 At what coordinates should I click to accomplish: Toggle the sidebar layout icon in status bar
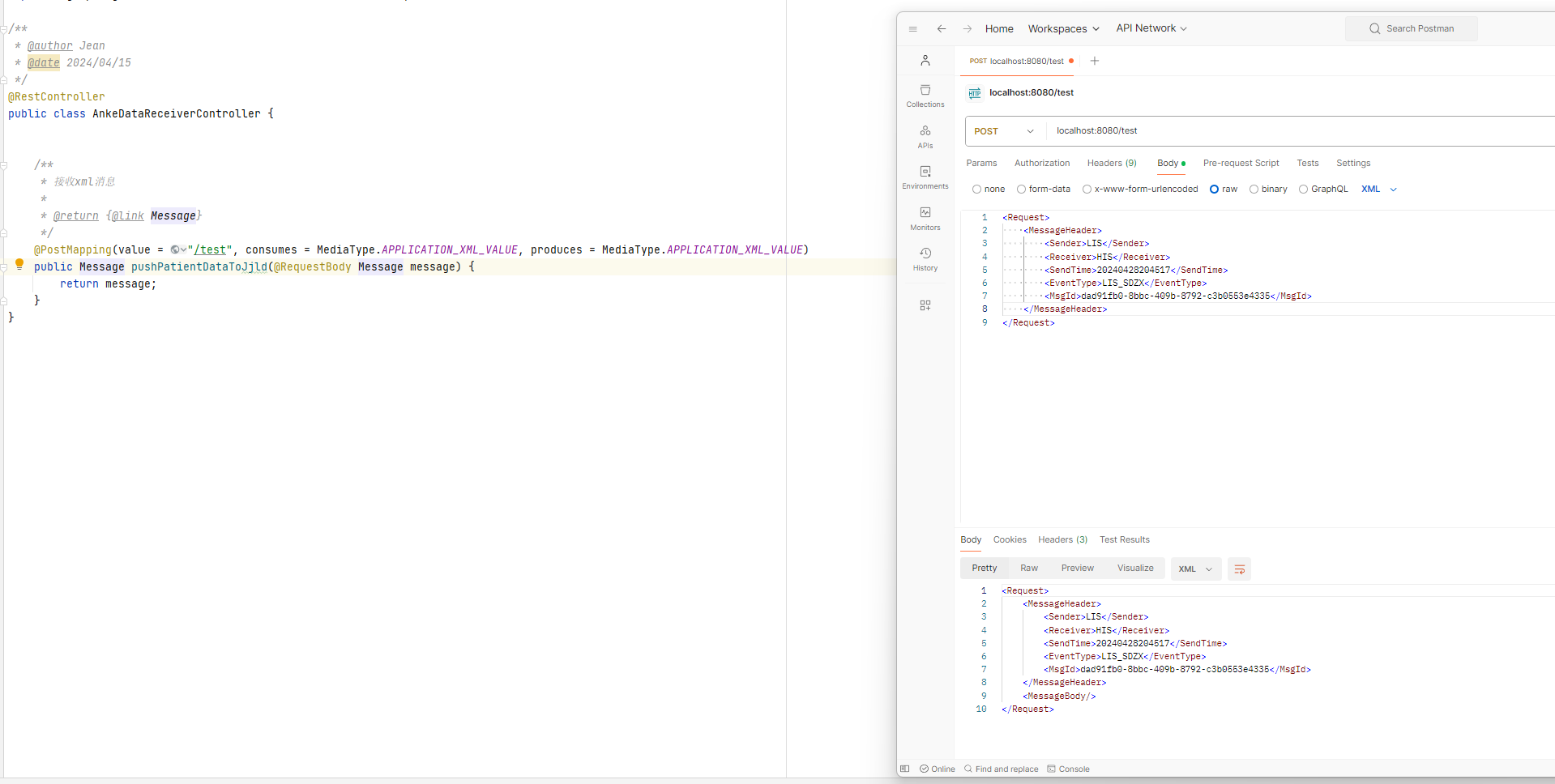click(905, 769)
